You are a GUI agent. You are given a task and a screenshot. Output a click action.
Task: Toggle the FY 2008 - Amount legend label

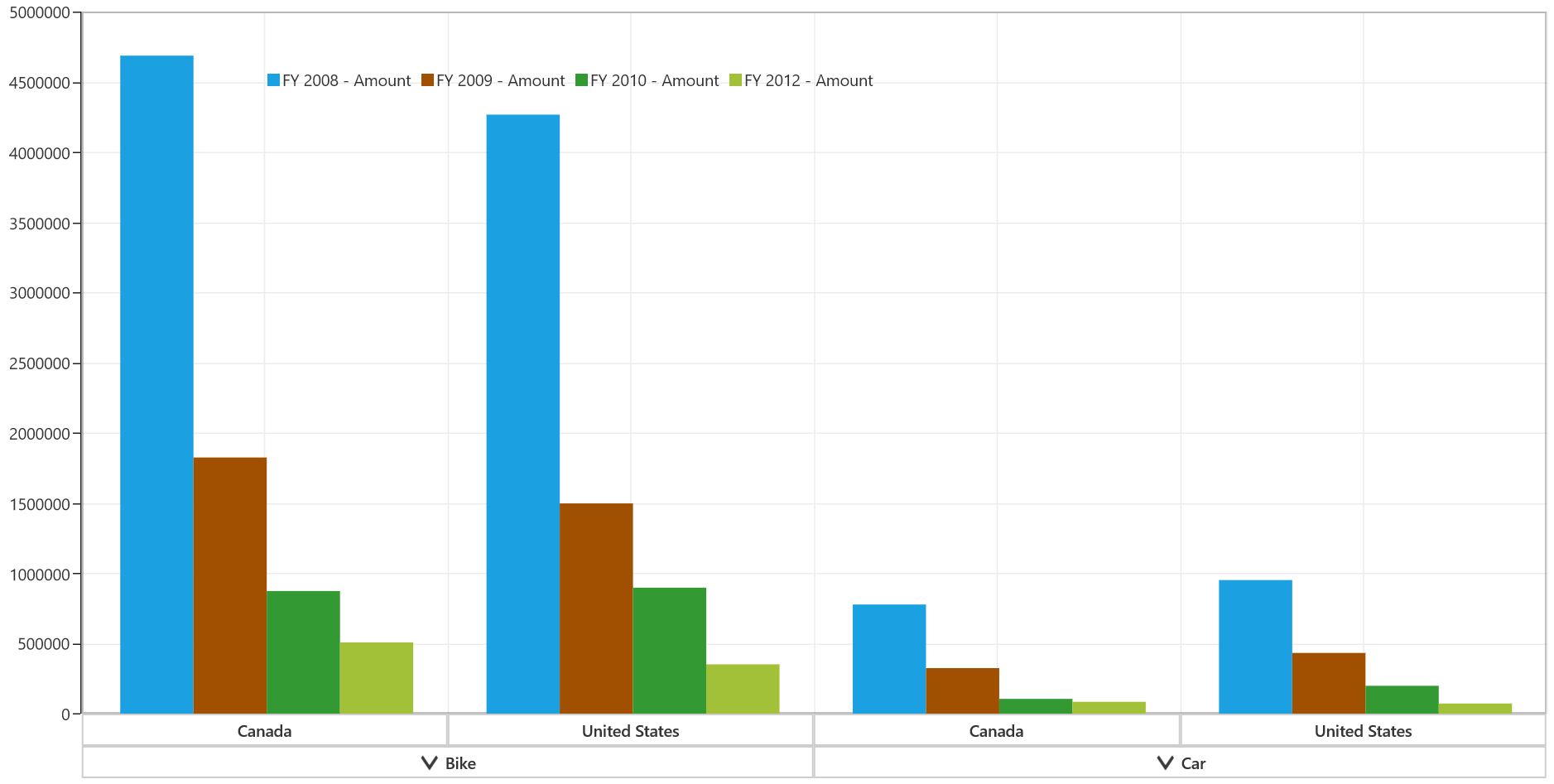[346, 80]
